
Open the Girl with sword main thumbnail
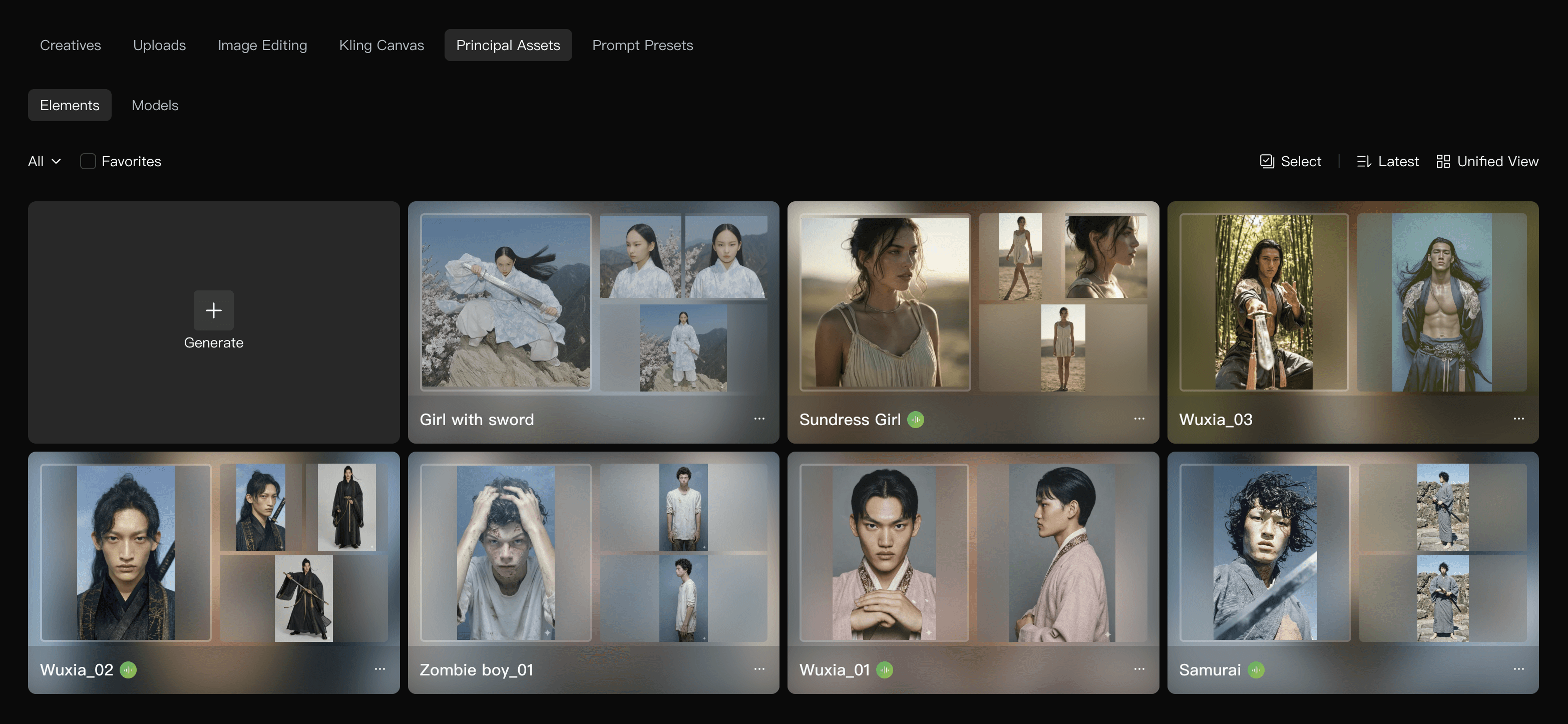coord(505,302)
